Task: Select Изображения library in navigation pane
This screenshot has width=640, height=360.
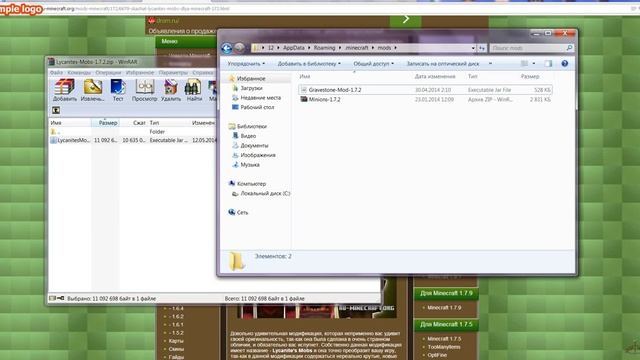Action: (x=258, y=155)
